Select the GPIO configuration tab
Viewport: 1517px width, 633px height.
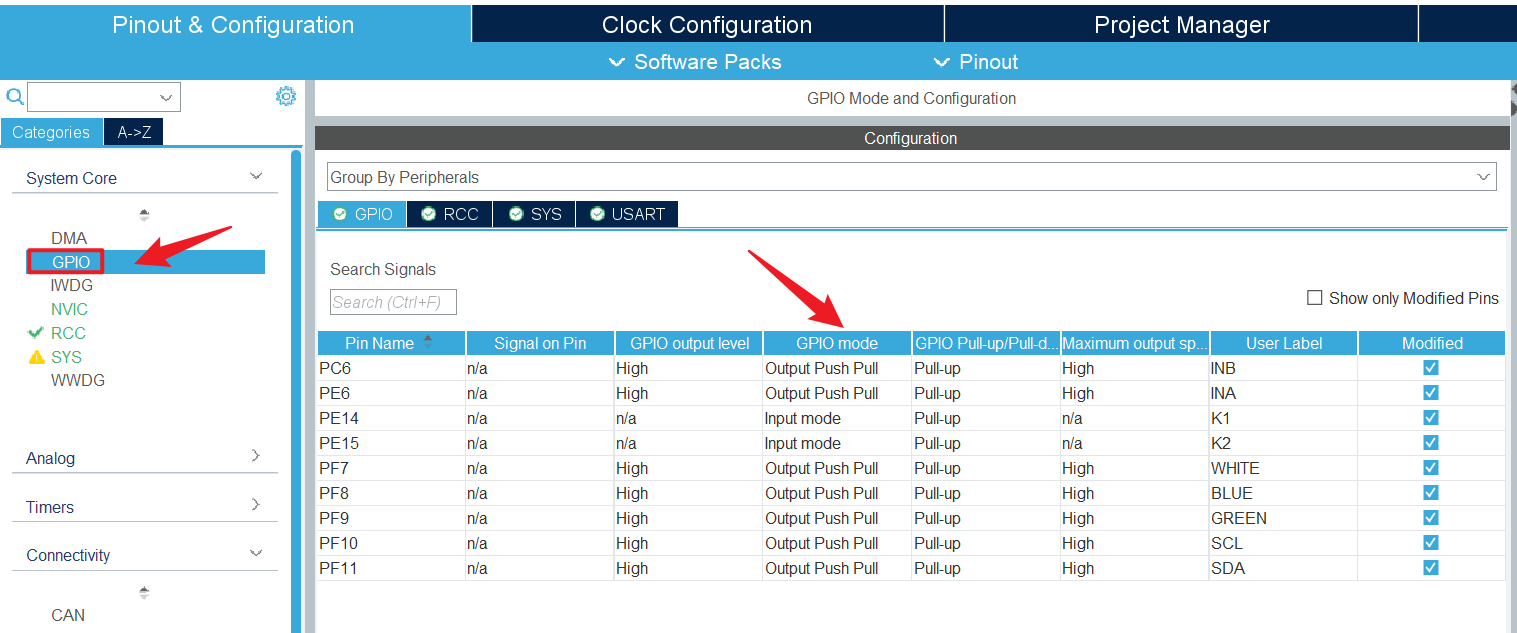pyautogui.click(x=363, y=214)
